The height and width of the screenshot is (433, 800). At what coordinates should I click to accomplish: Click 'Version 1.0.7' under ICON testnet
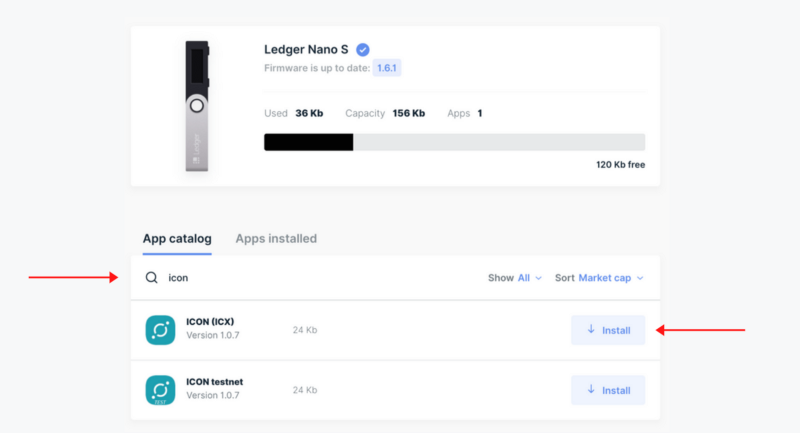pos(213,395)
